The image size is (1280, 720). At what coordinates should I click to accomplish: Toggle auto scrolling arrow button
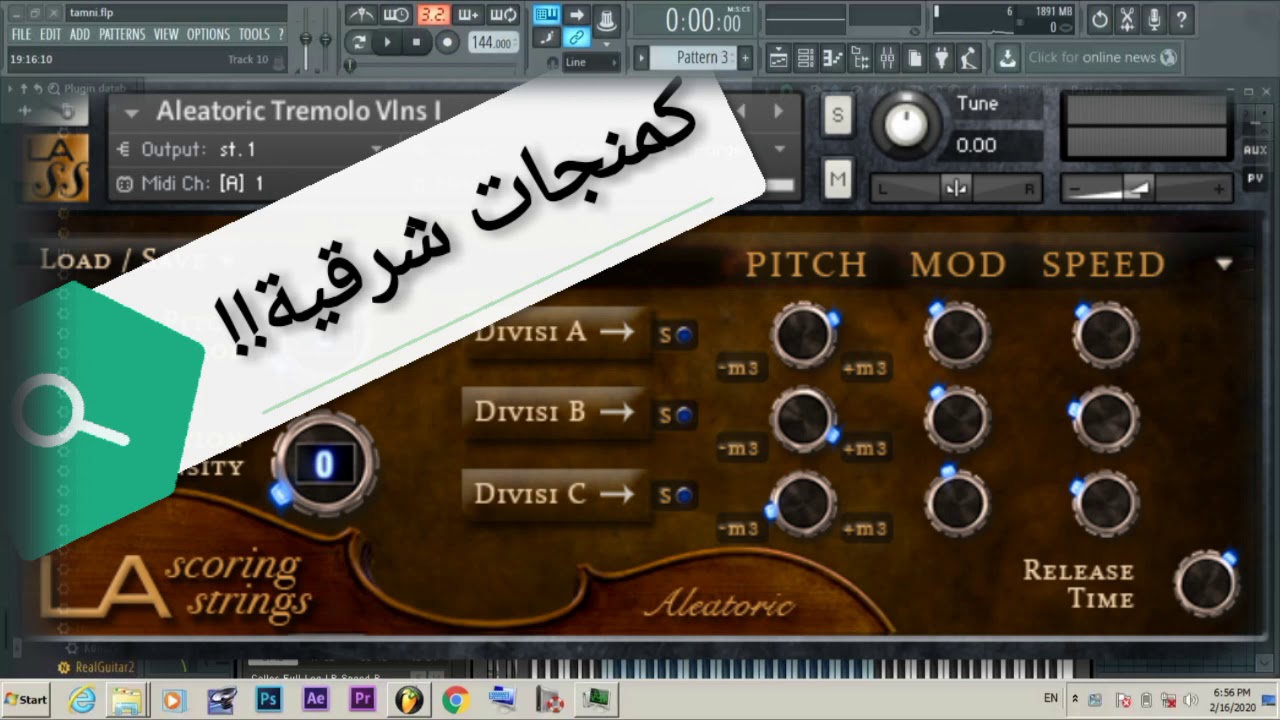(577, 14)
